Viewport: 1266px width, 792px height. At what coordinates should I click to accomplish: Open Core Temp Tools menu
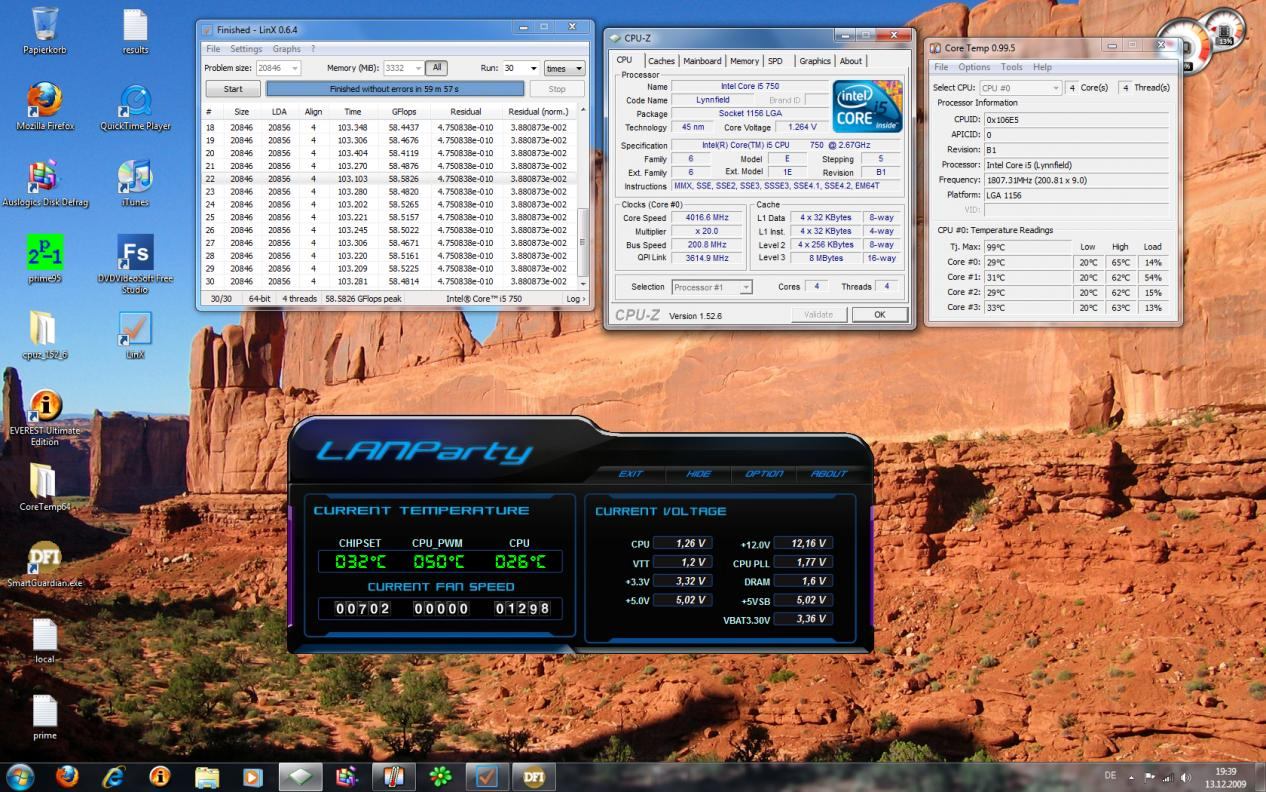(x=1012, y=67)
